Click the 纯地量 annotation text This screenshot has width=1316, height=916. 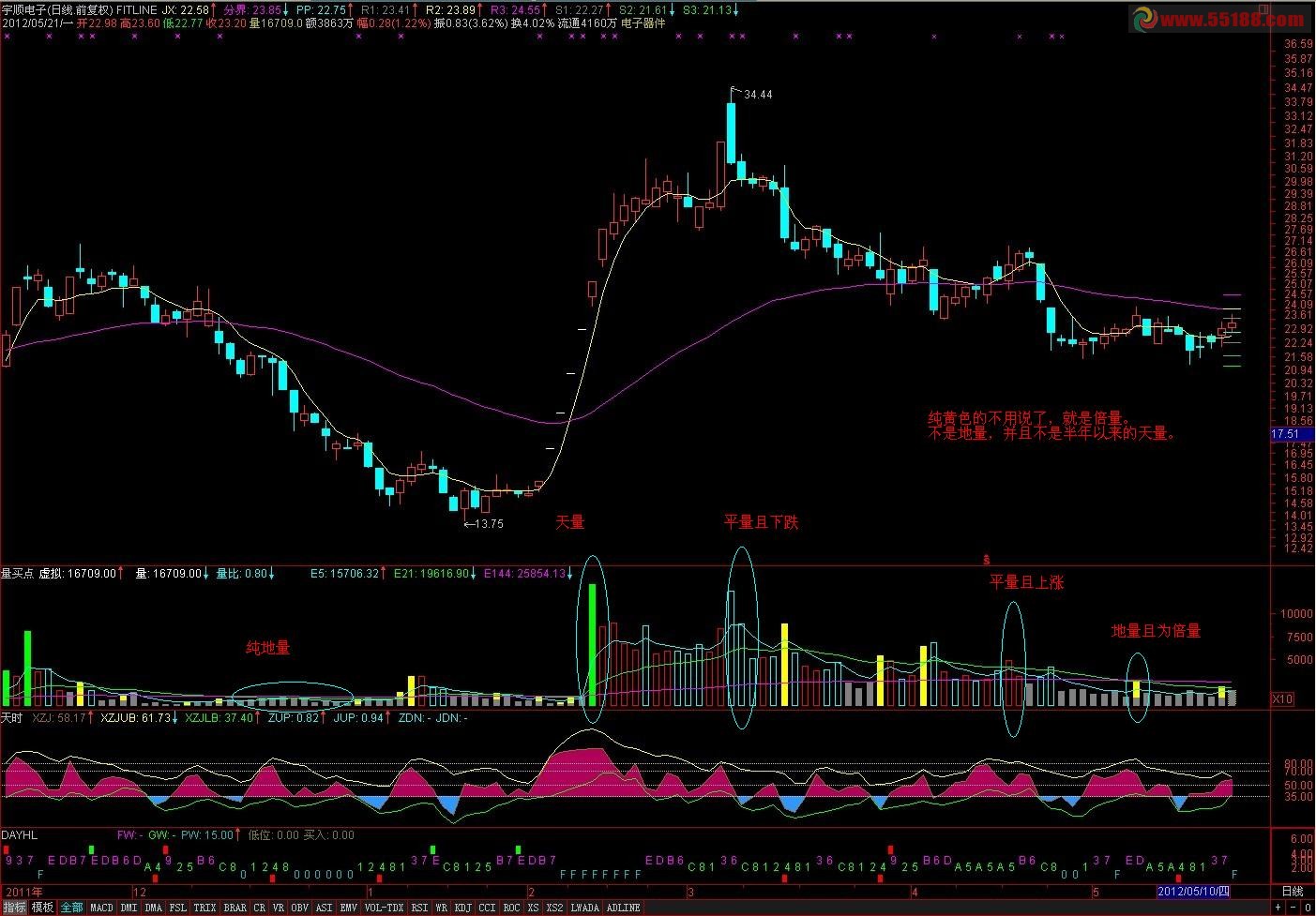(268, 648)
